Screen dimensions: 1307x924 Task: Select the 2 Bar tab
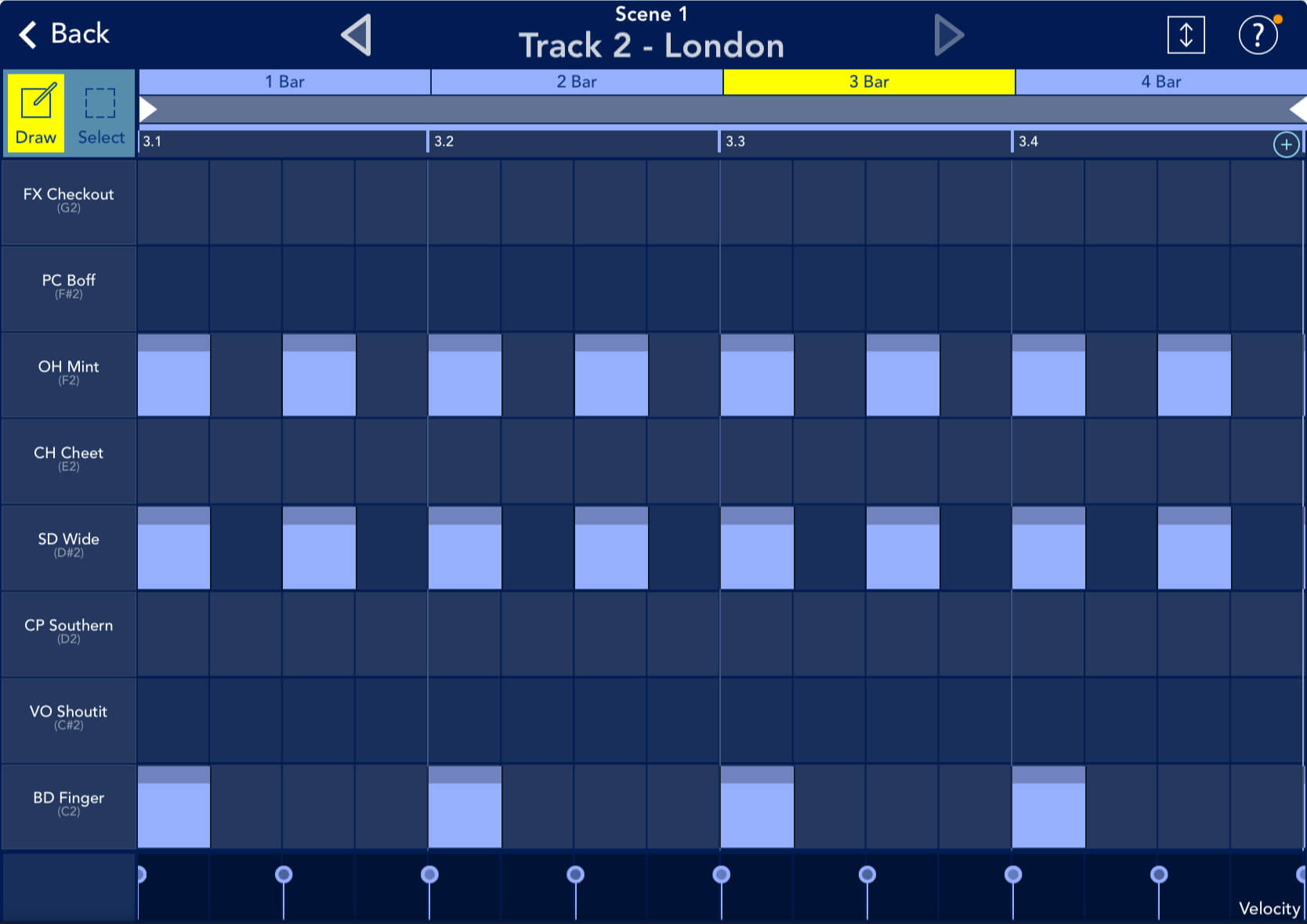point(577,82)
